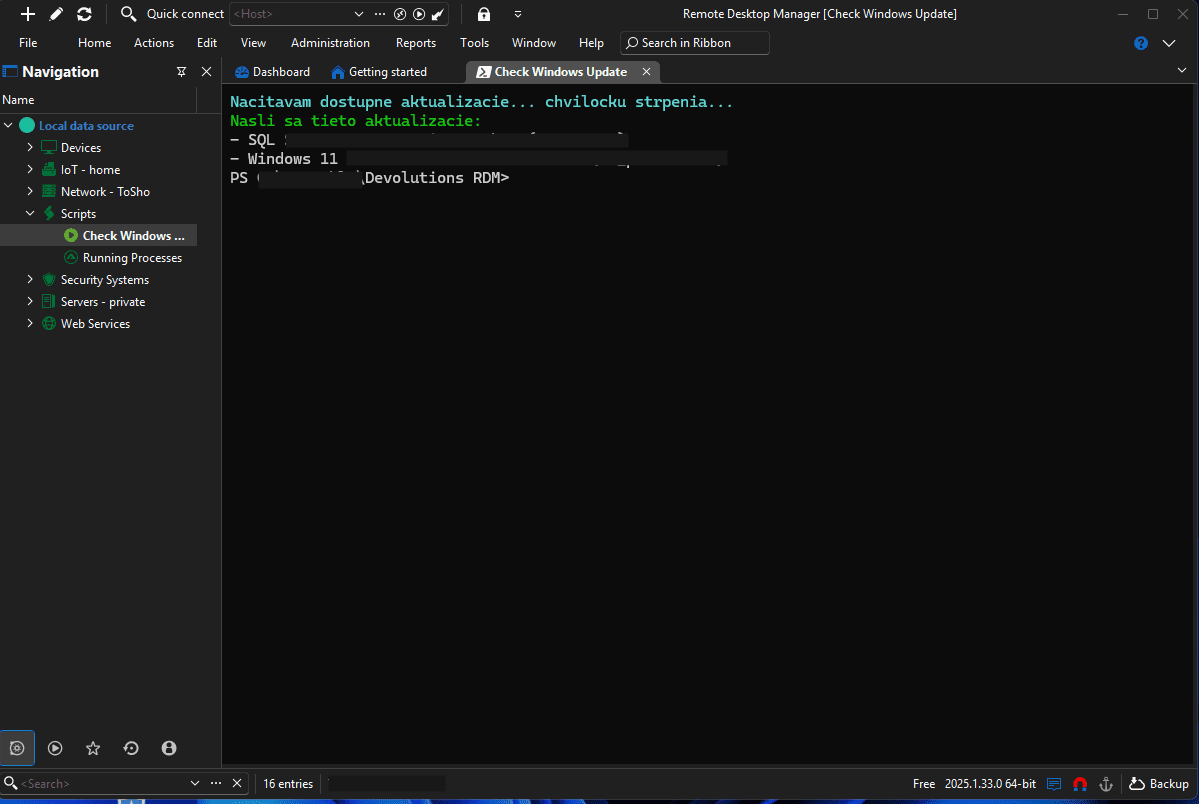
Task: Select the Running Processes script entry
Action: click(x=132, y=258)
